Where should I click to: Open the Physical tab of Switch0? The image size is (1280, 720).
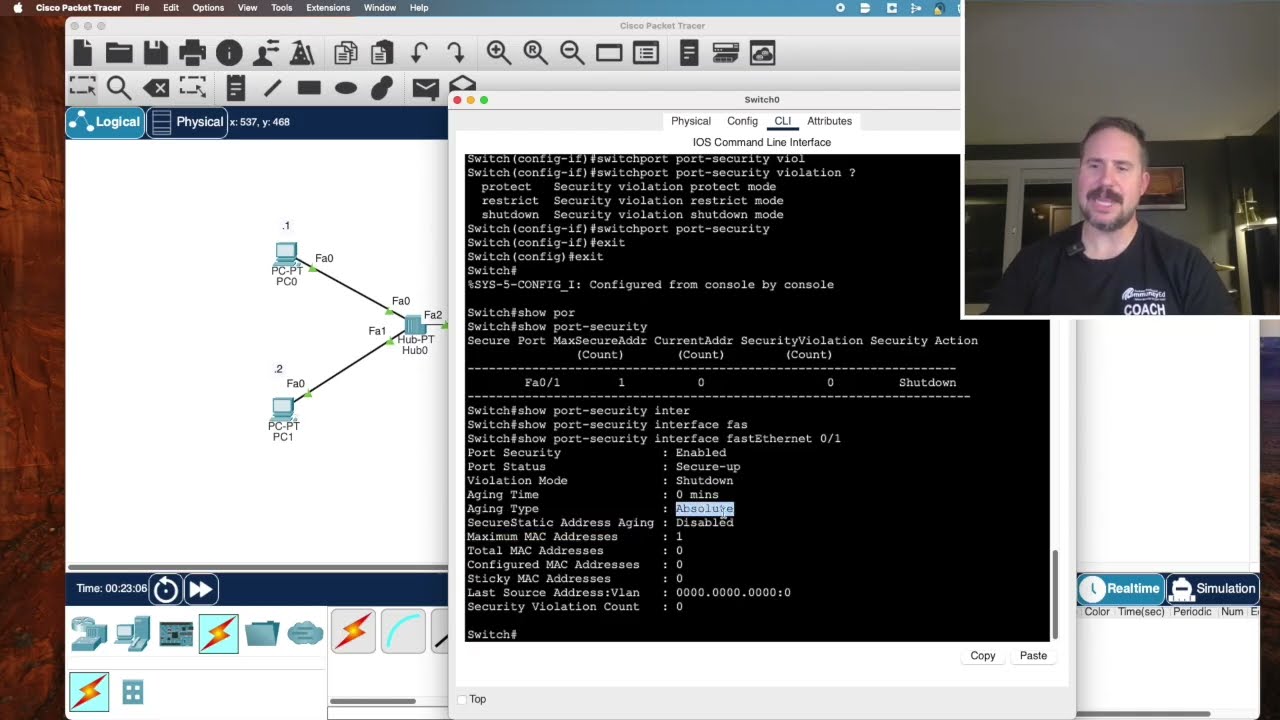691,121
